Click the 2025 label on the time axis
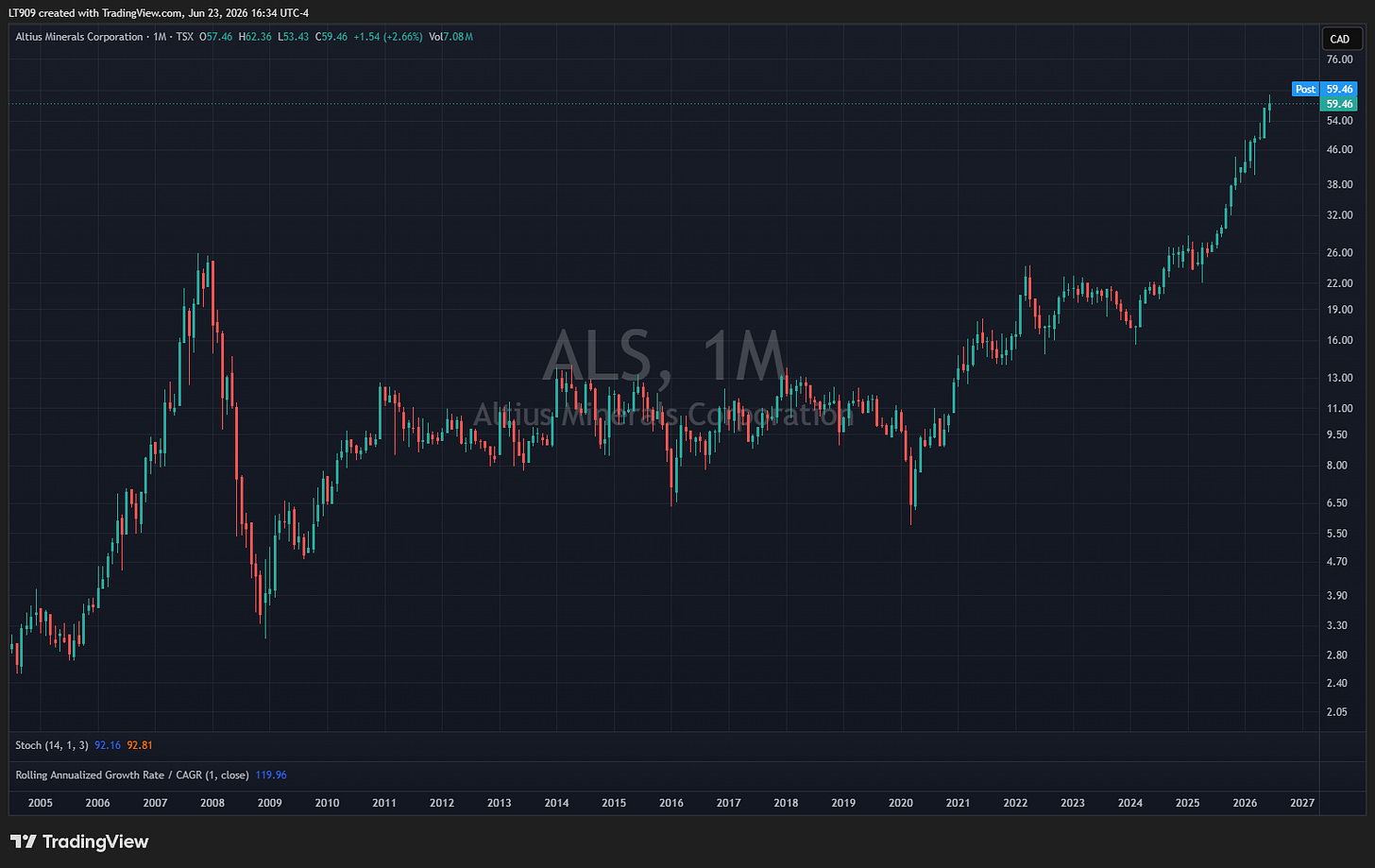Viewport: 1375px width, 868px height. point(1188,803)
